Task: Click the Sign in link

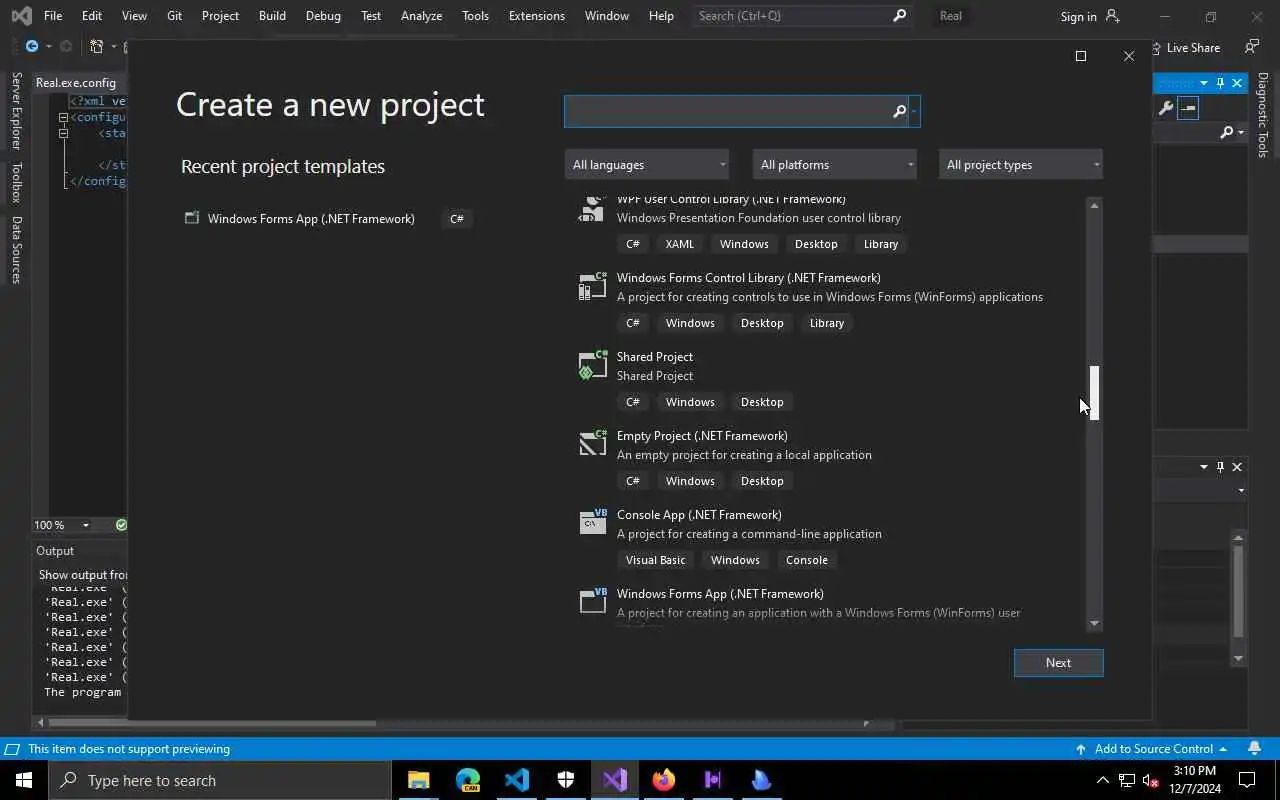Action: [1079, 16]
